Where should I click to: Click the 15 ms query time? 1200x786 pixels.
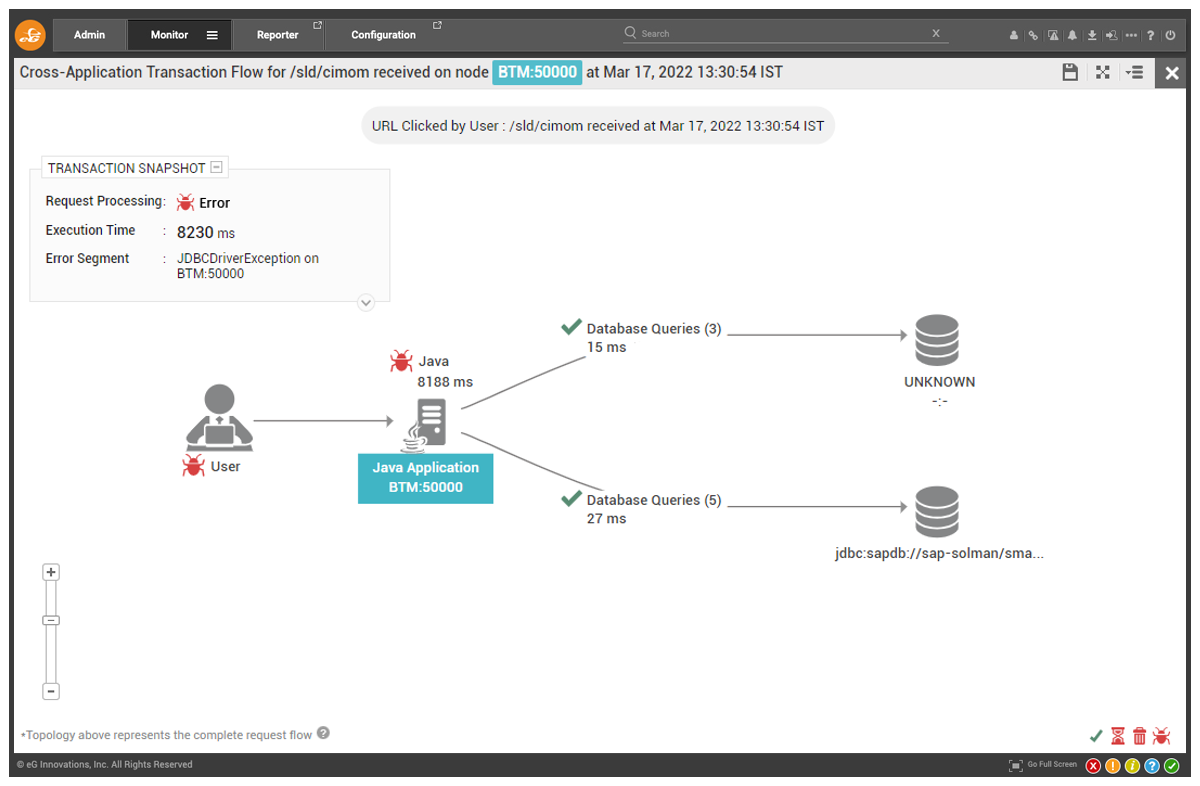(x=606, y=347)
